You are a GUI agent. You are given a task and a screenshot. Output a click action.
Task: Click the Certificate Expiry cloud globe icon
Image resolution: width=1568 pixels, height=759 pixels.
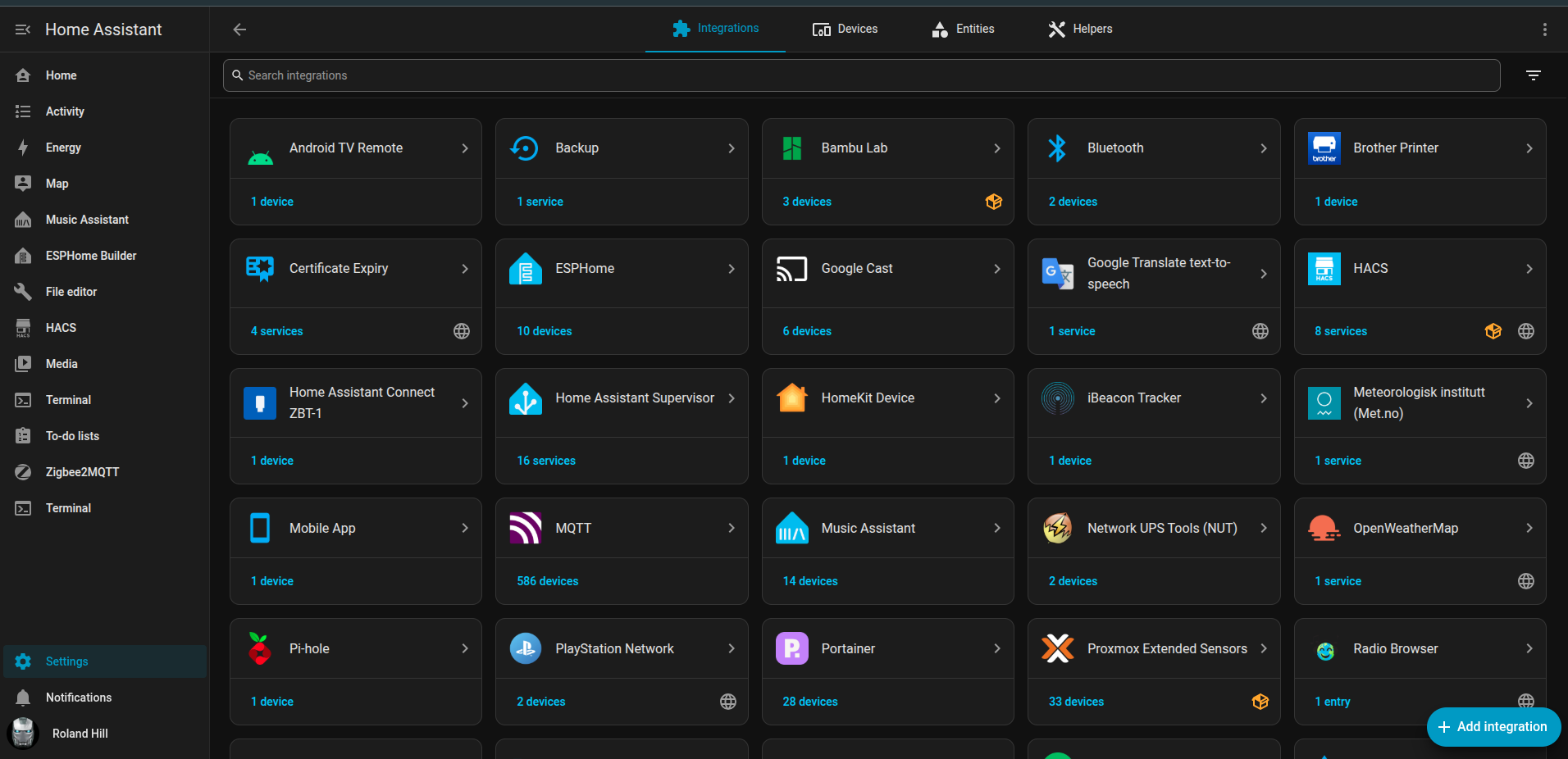click(x=462, y=331)
